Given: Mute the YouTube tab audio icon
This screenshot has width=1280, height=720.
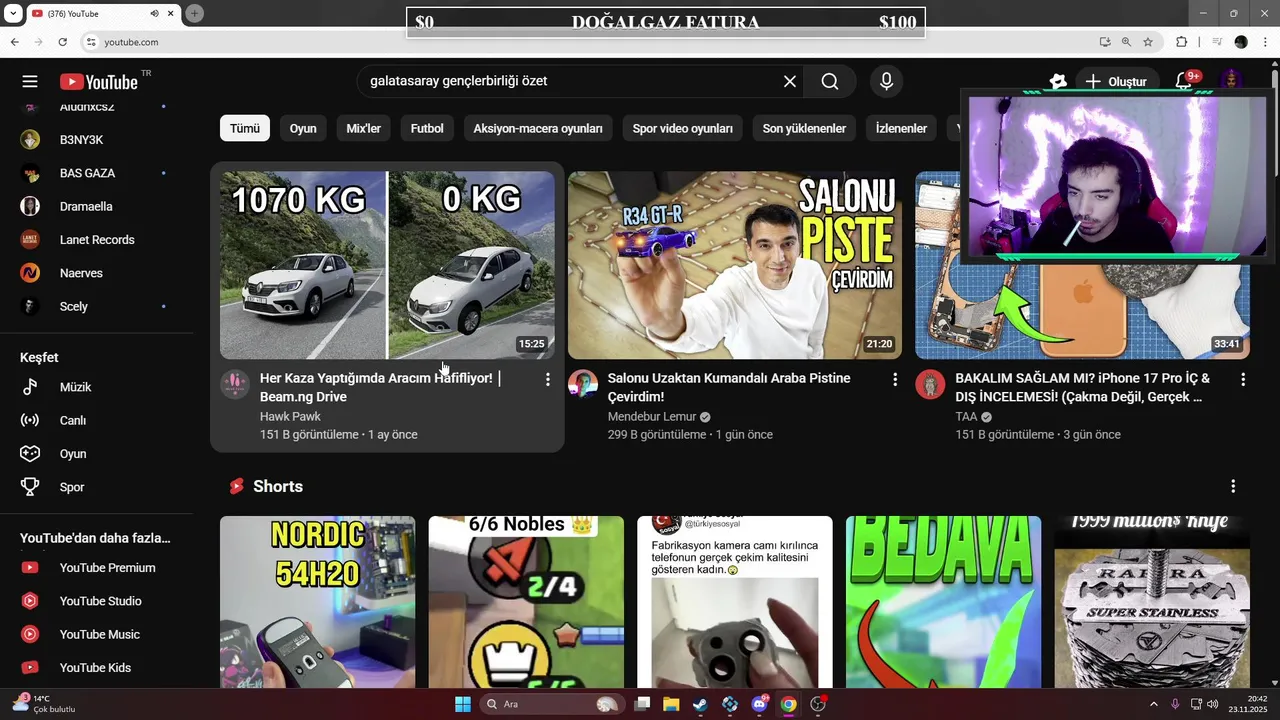Looking at the screenshot, I should pos(155,13).
